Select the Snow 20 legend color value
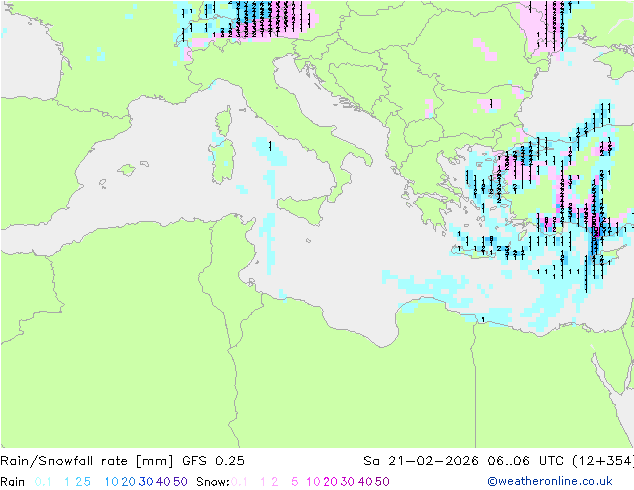The height and width of the screenshot is (490, 634). (330, 482)
